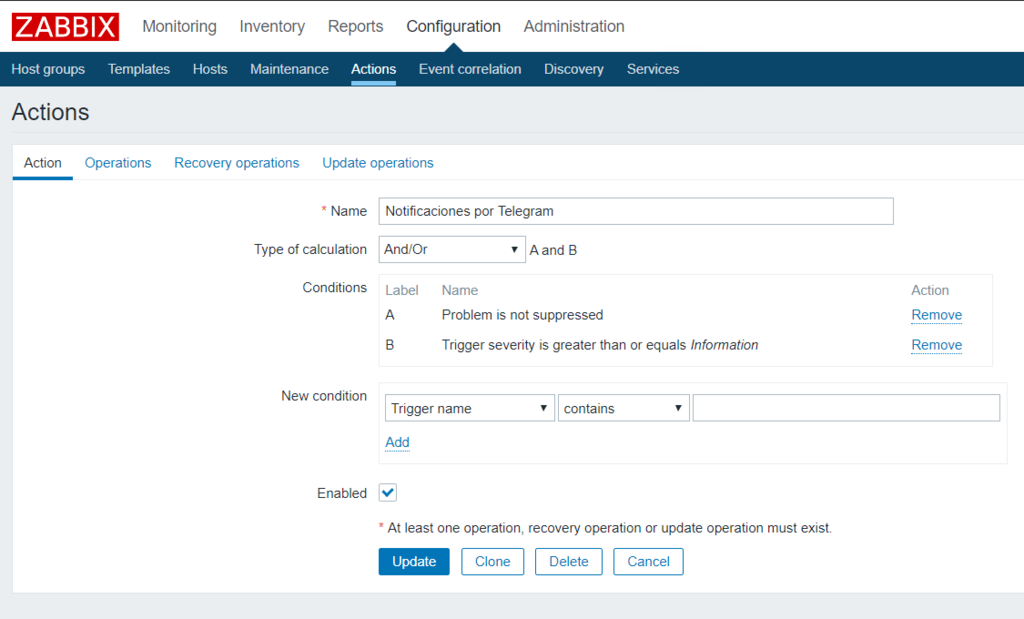Image resolution: width=1024 pixels, height=619 pixels.
Task: Open the Recovery operations tab
Action: click(x=236, y=163)
